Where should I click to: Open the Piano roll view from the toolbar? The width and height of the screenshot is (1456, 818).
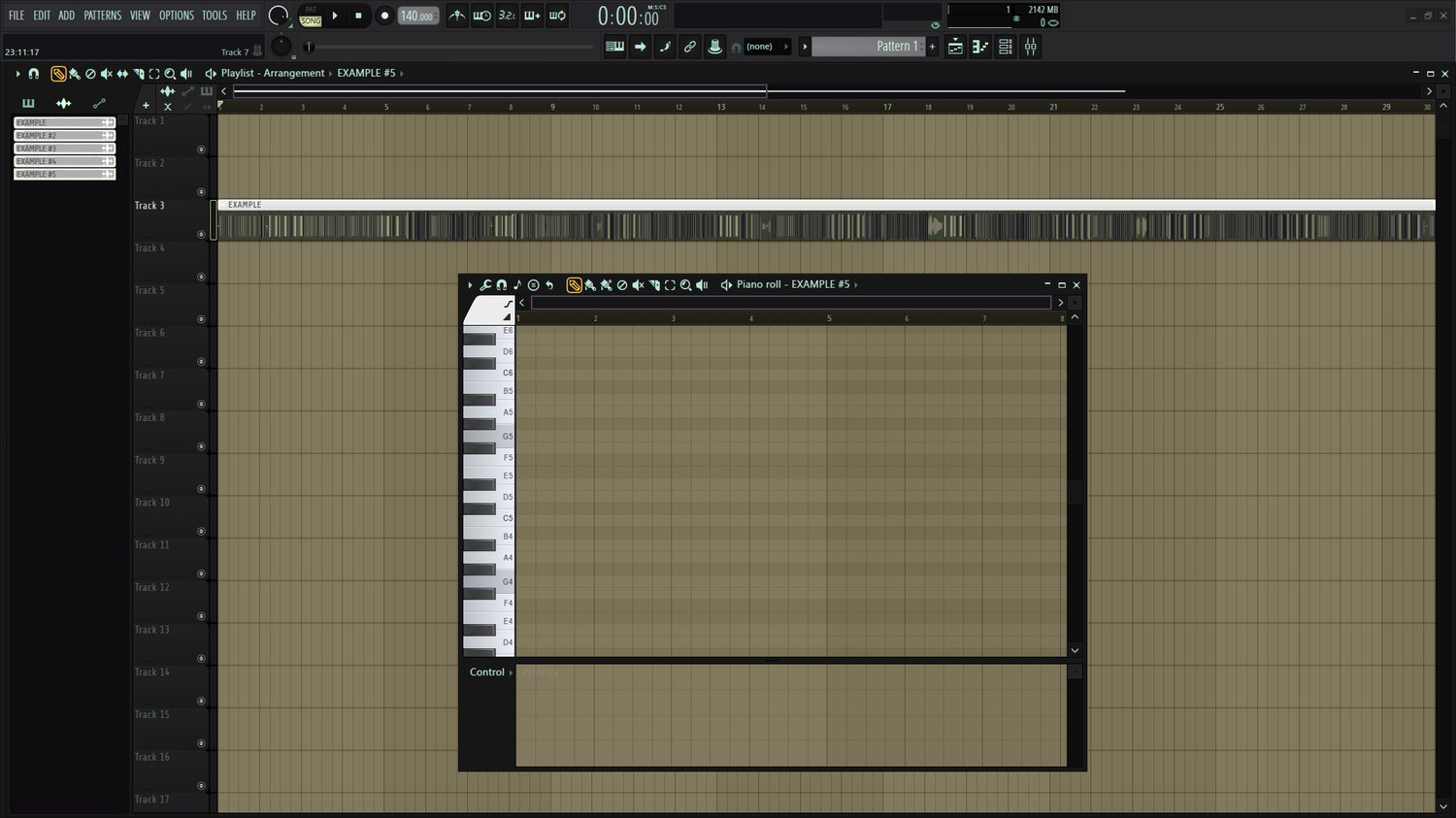tap(980, 47)
